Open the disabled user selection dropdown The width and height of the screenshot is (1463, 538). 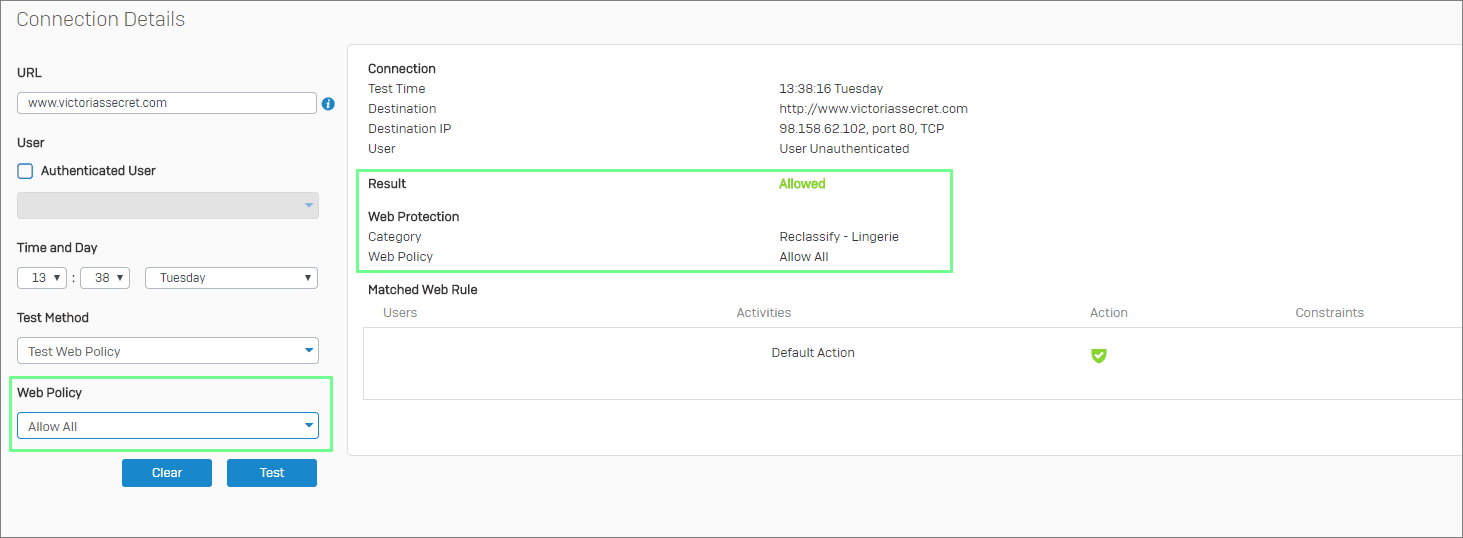(168, 205)
